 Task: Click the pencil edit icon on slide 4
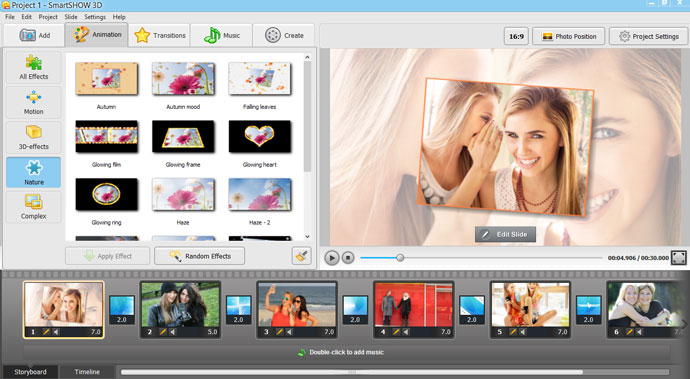396,332
